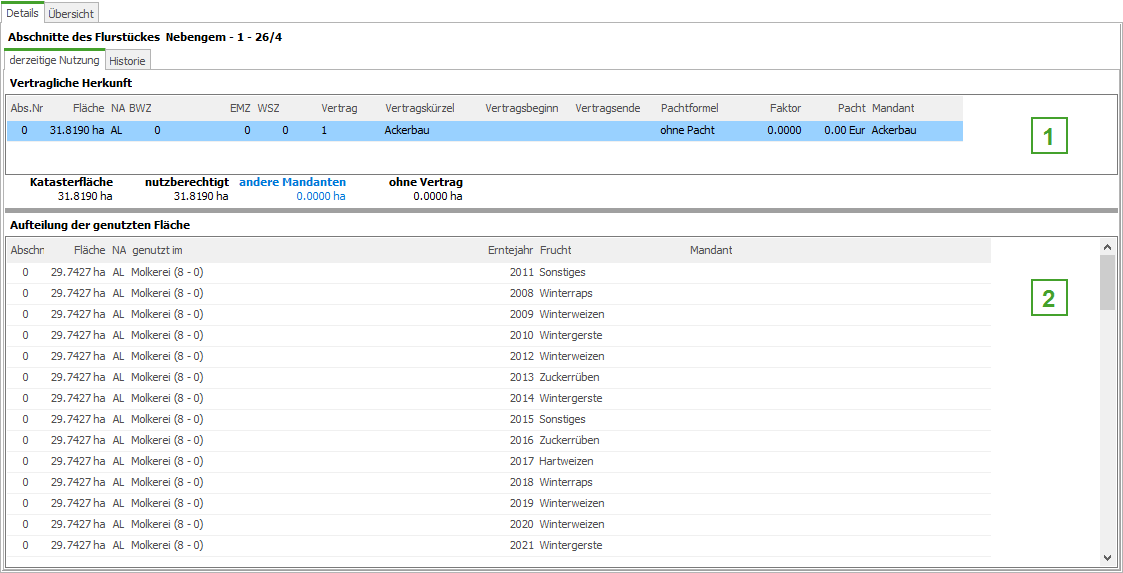Click the green marker number 2
1123x573 pixels.
(1049, 298)
